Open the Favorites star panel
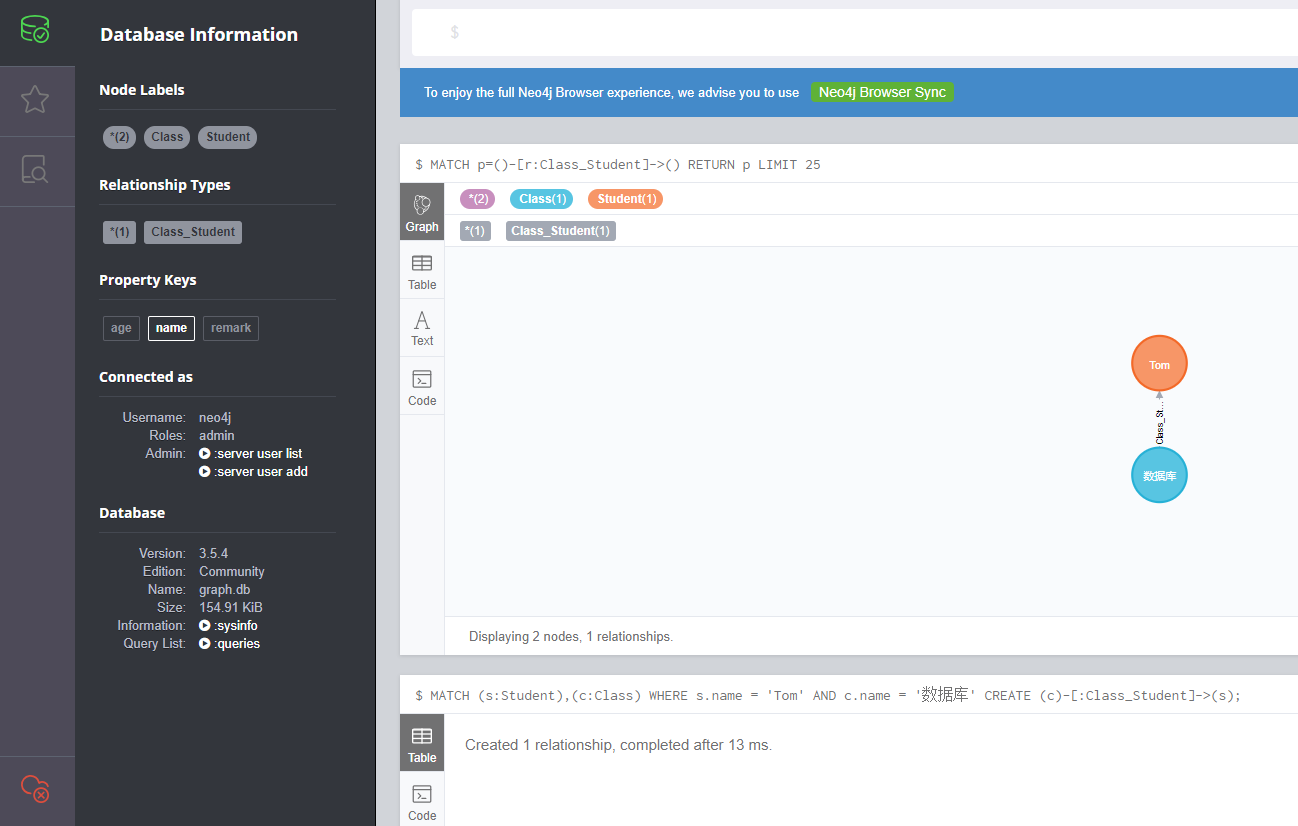 (x=37, y=100)
